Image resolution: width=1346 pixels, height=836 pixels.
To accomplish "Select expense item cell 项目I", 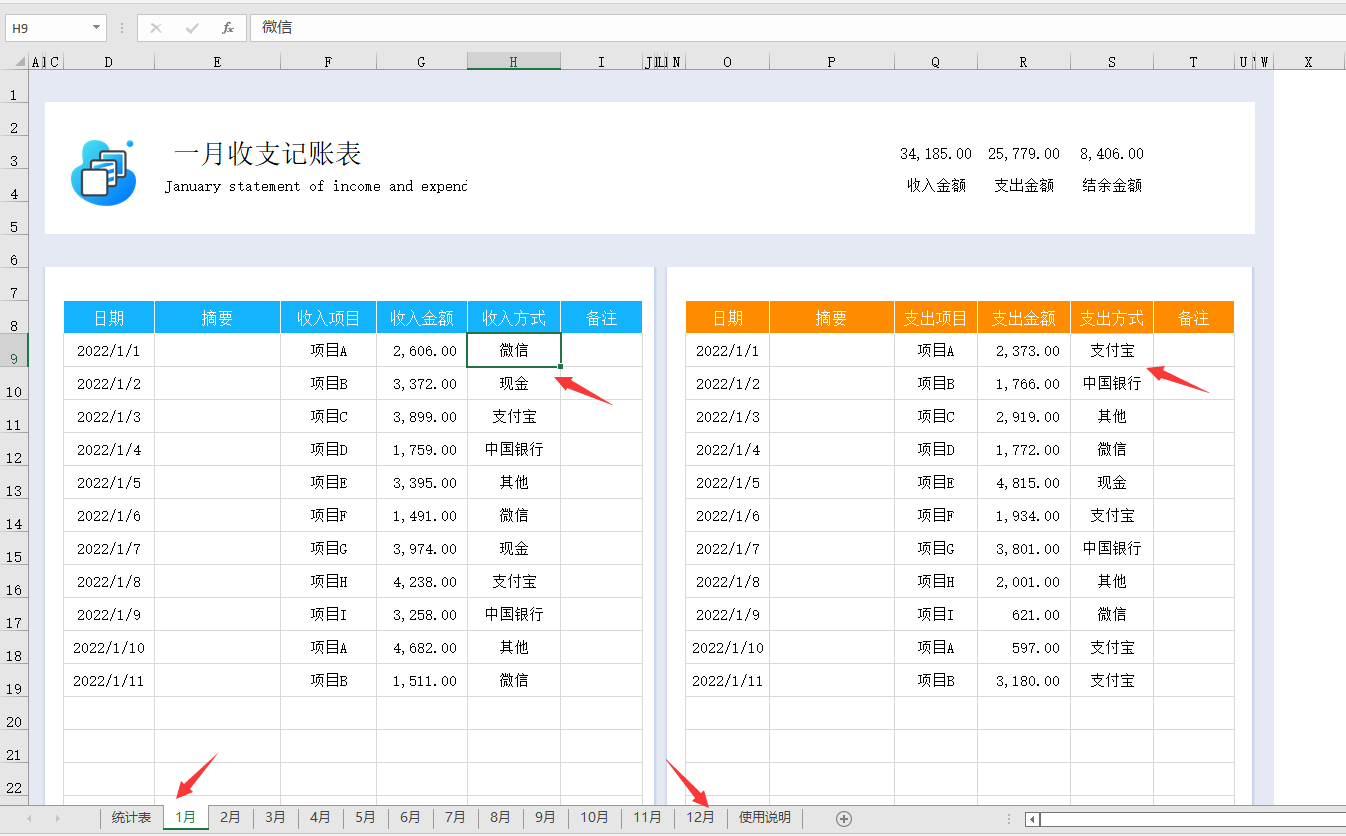I will (936, 615).
